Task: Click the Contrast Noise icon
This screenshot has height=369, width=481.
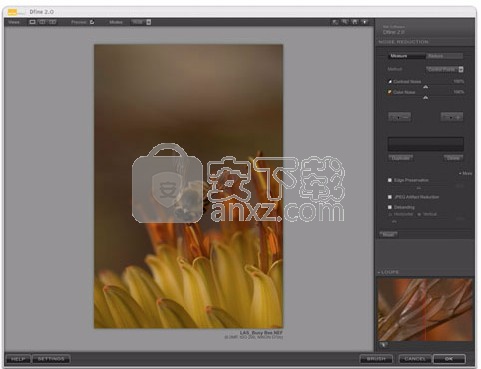Action: pyautogui.click(x=389, y=81)
